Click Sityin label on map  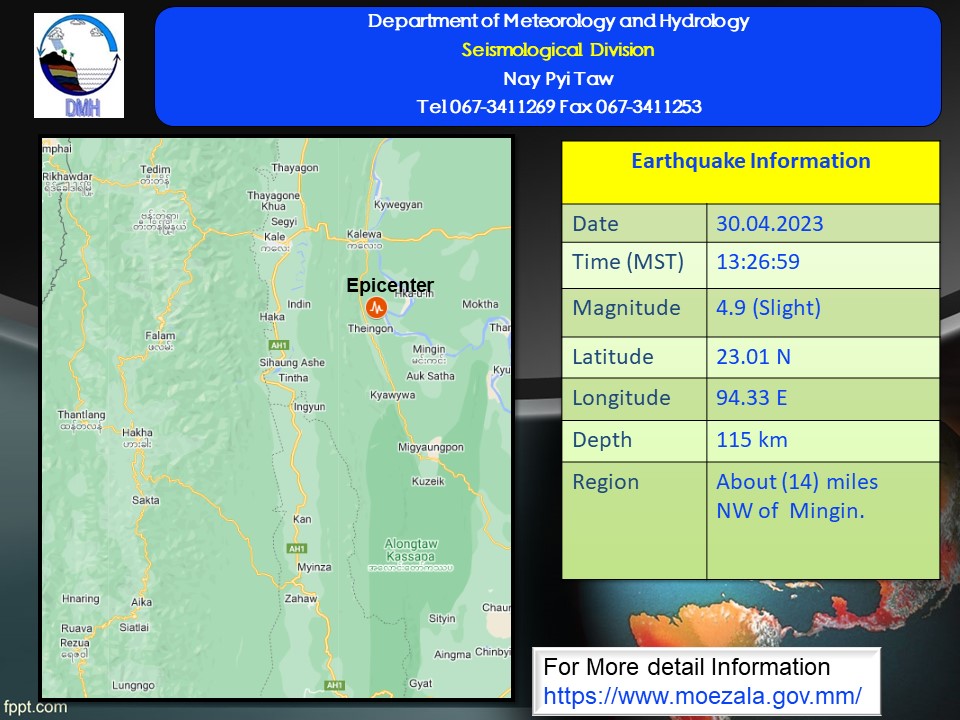tap(442, 618)
